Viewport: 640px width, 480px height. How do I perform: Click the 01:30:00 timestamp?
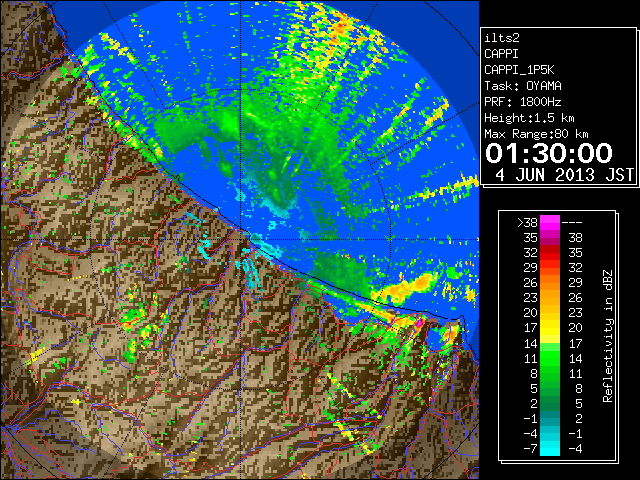pos(549,153)
